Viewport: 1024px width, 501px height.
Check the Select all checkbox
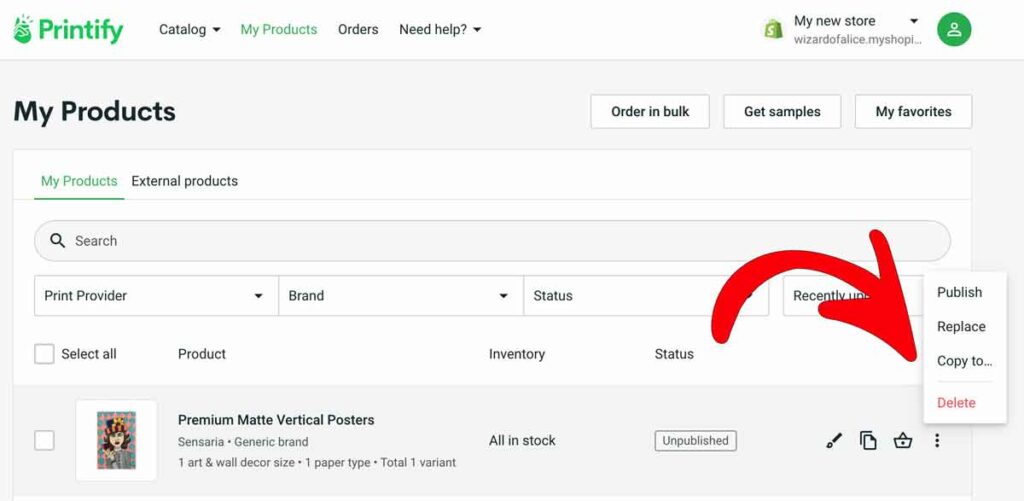(x=44, y=354)
